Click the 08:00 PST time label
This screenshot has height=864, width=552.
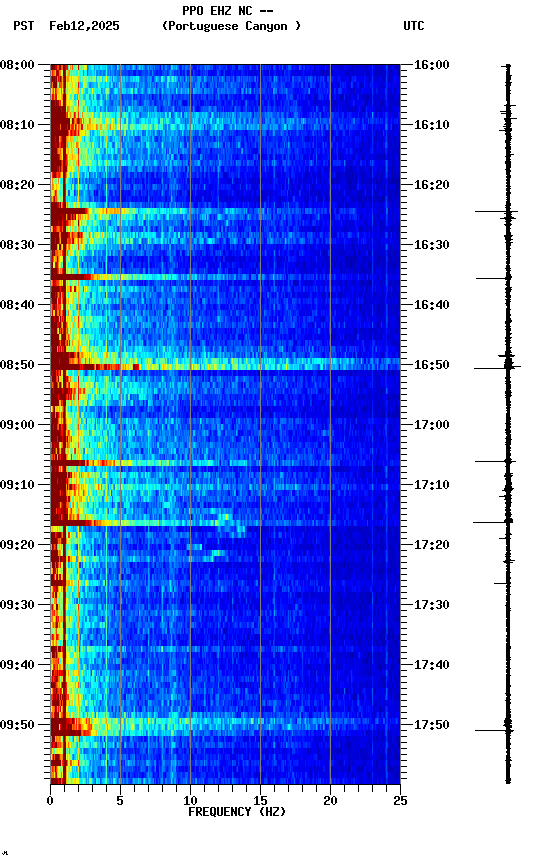[17, 65]
